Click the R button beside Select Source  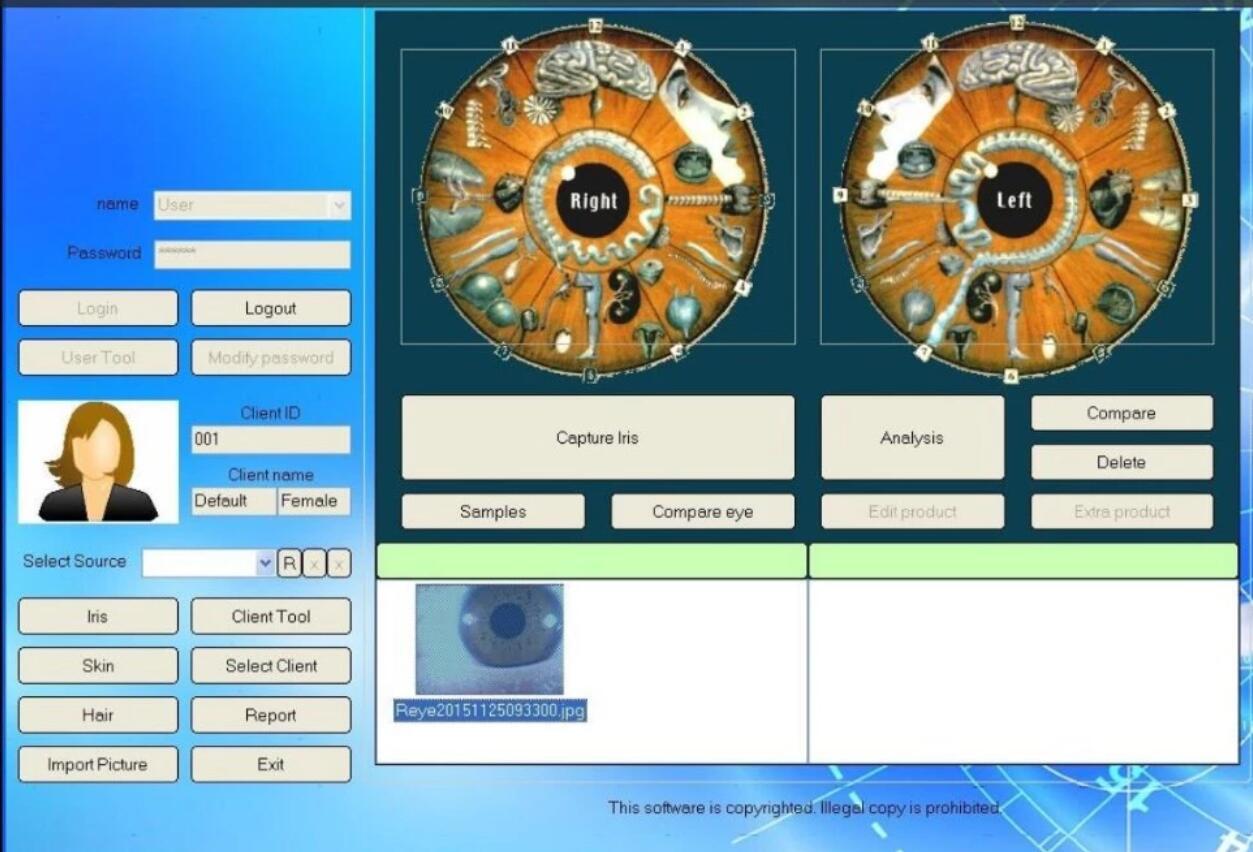[289, 563]
